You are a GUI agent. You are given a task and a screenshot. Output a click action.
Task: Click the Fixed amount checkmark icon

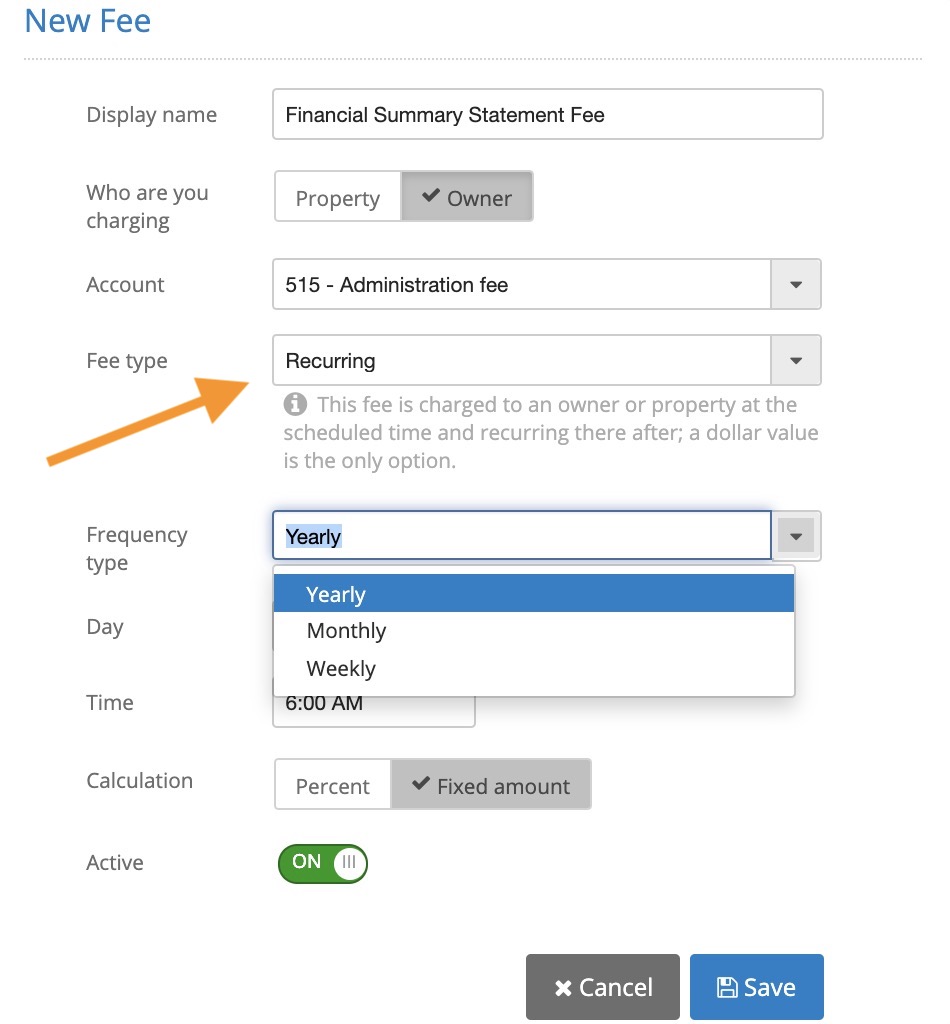click(x=421, y=783)
